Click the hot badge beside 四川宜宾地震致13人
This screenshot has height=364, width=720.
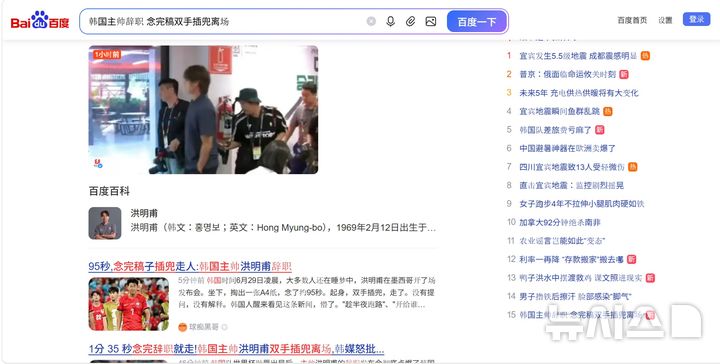632,167
